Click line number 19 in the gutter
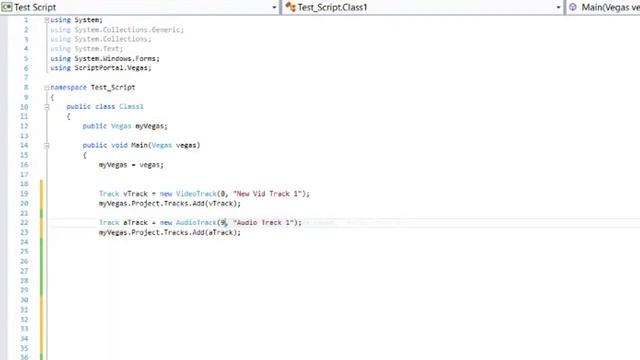Screen dimensions: 640x360 pyautogui.click(x=24, y=194)
